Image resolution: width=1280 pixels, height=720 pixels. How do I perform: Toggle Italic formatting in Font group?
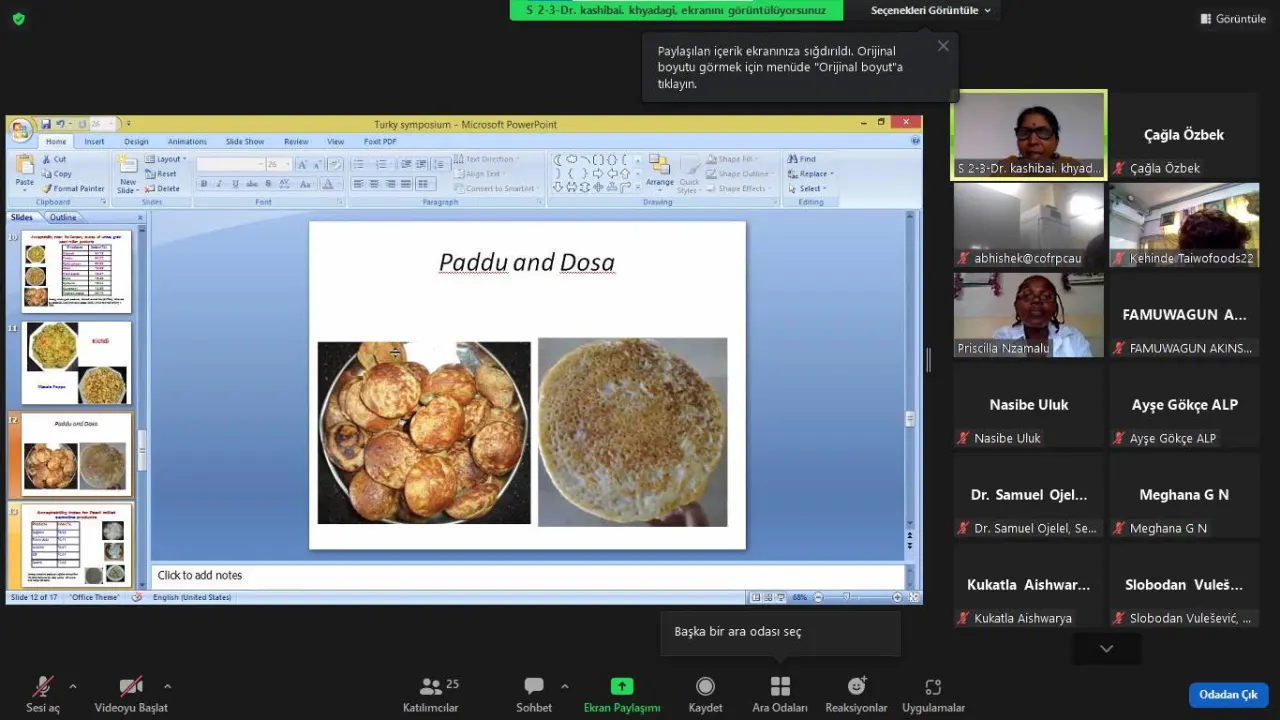(220, 184)
